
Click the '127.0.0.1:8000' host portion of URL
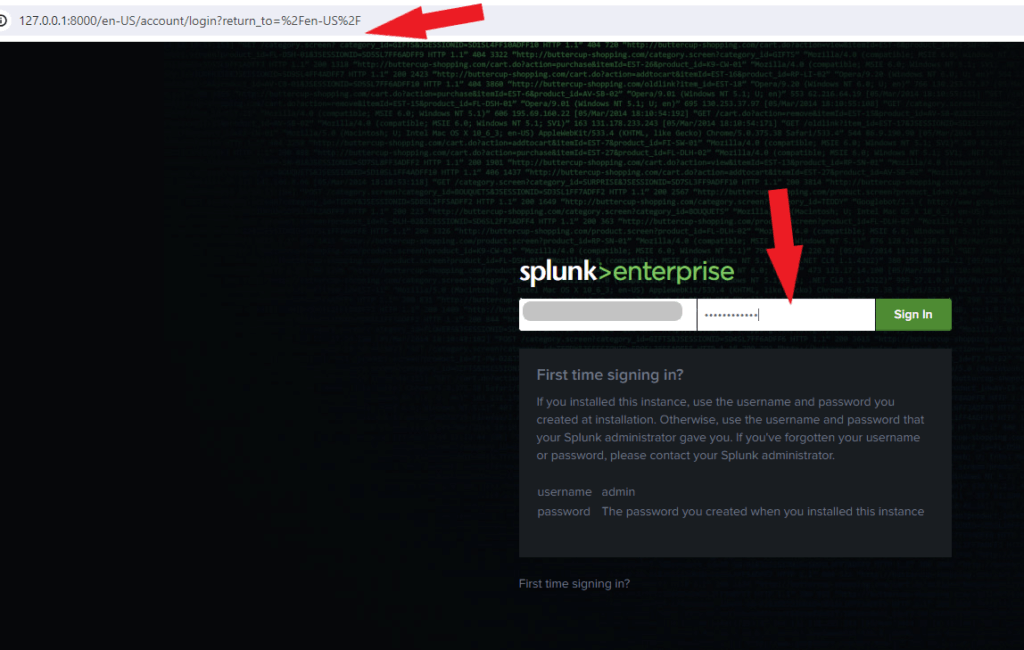tap(58, 21)
